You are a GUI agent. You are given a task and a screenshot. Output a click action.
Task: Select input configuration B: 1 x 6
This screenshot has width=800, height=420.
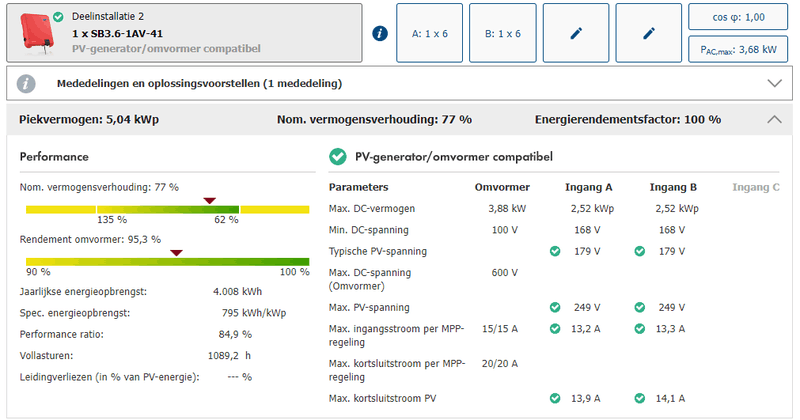[503, 33]
